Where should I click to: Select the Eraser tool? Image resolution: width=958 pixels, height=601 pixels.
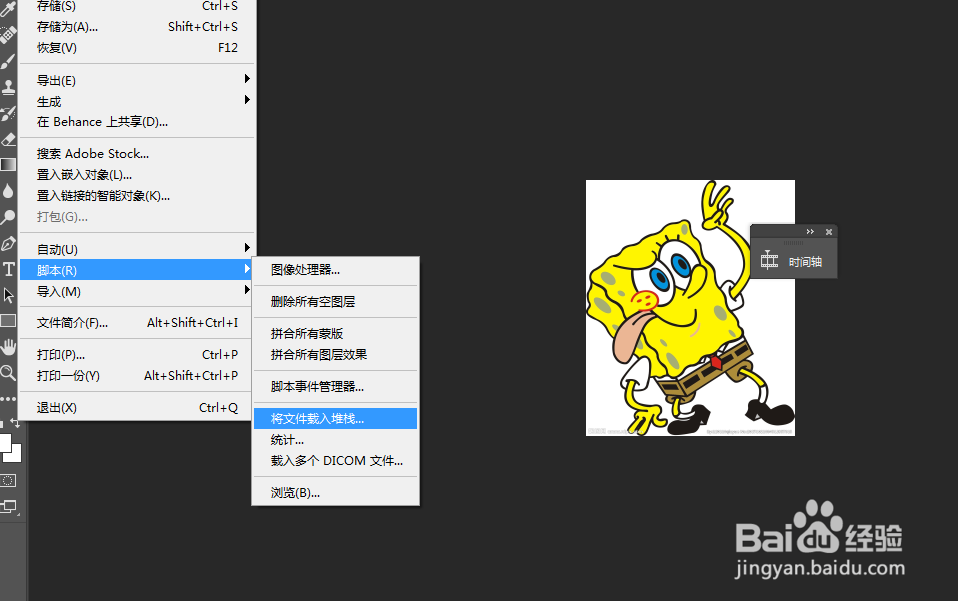click(x=8, y=139)
